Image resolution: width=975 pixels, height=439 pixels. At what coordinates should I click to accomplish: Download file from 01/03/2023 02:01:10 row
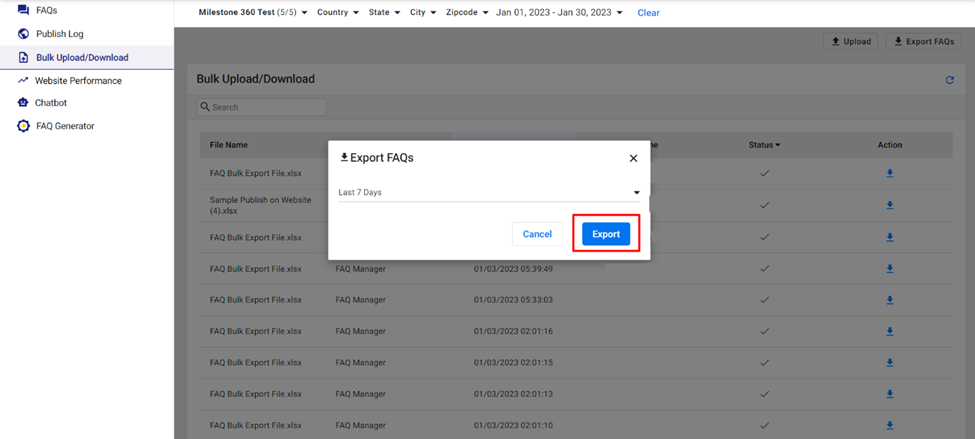pos(890,425)
